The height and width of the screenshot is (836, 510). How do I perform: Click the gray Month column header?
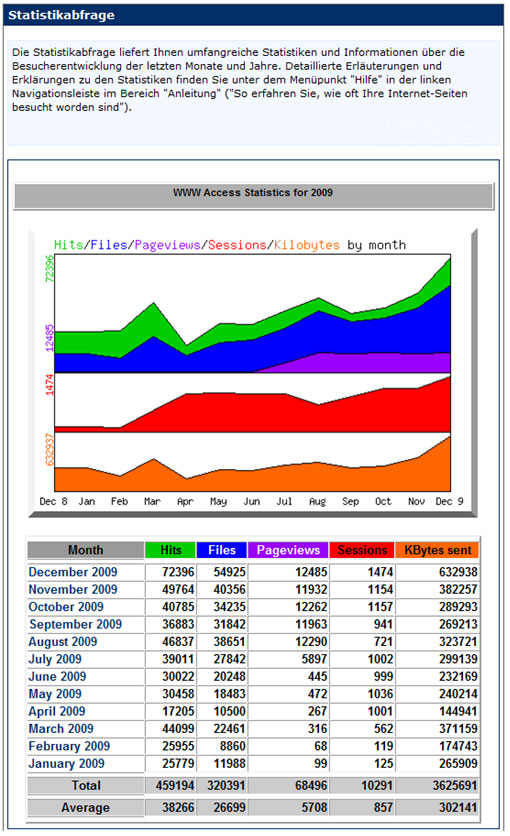pos(86,550)
